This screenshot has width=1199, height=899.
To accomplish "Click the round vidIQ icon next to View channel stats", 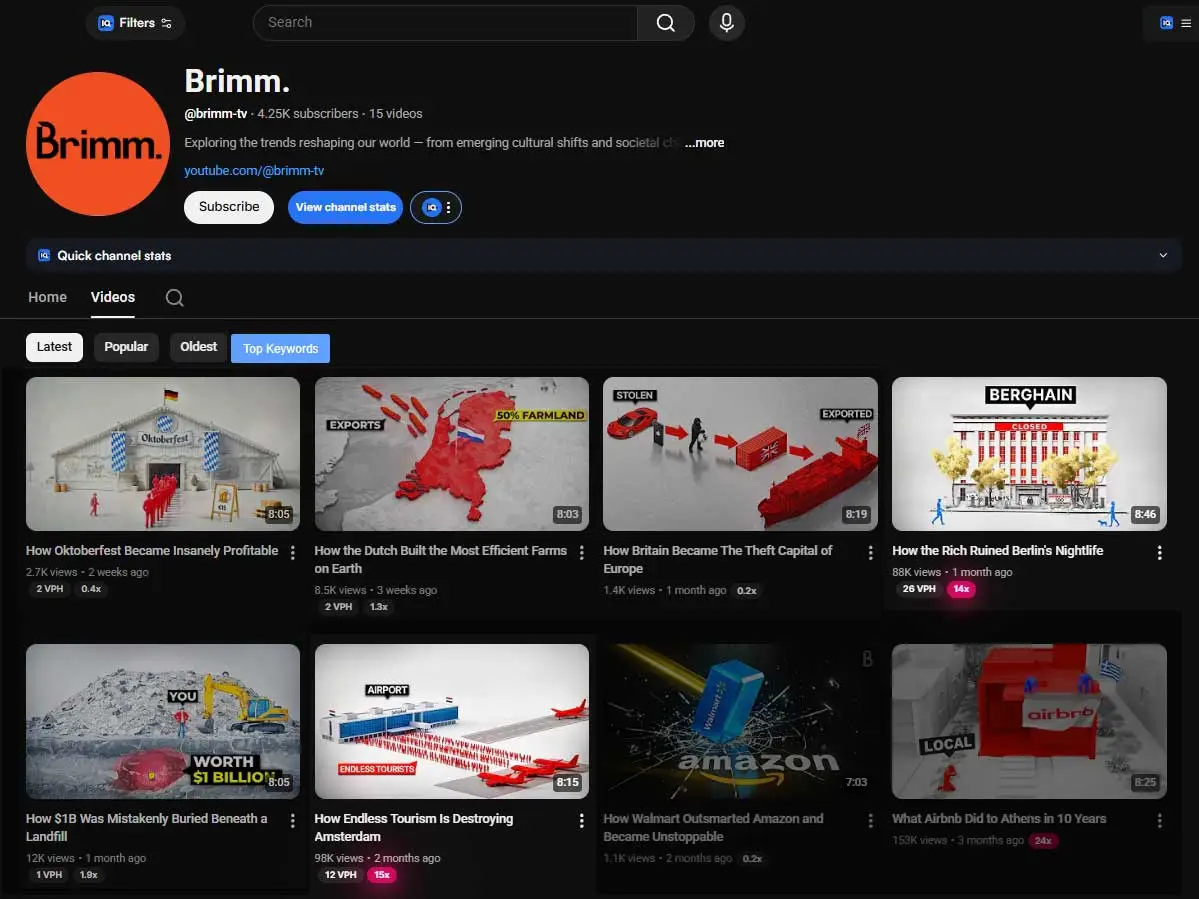I will [434, 207].
